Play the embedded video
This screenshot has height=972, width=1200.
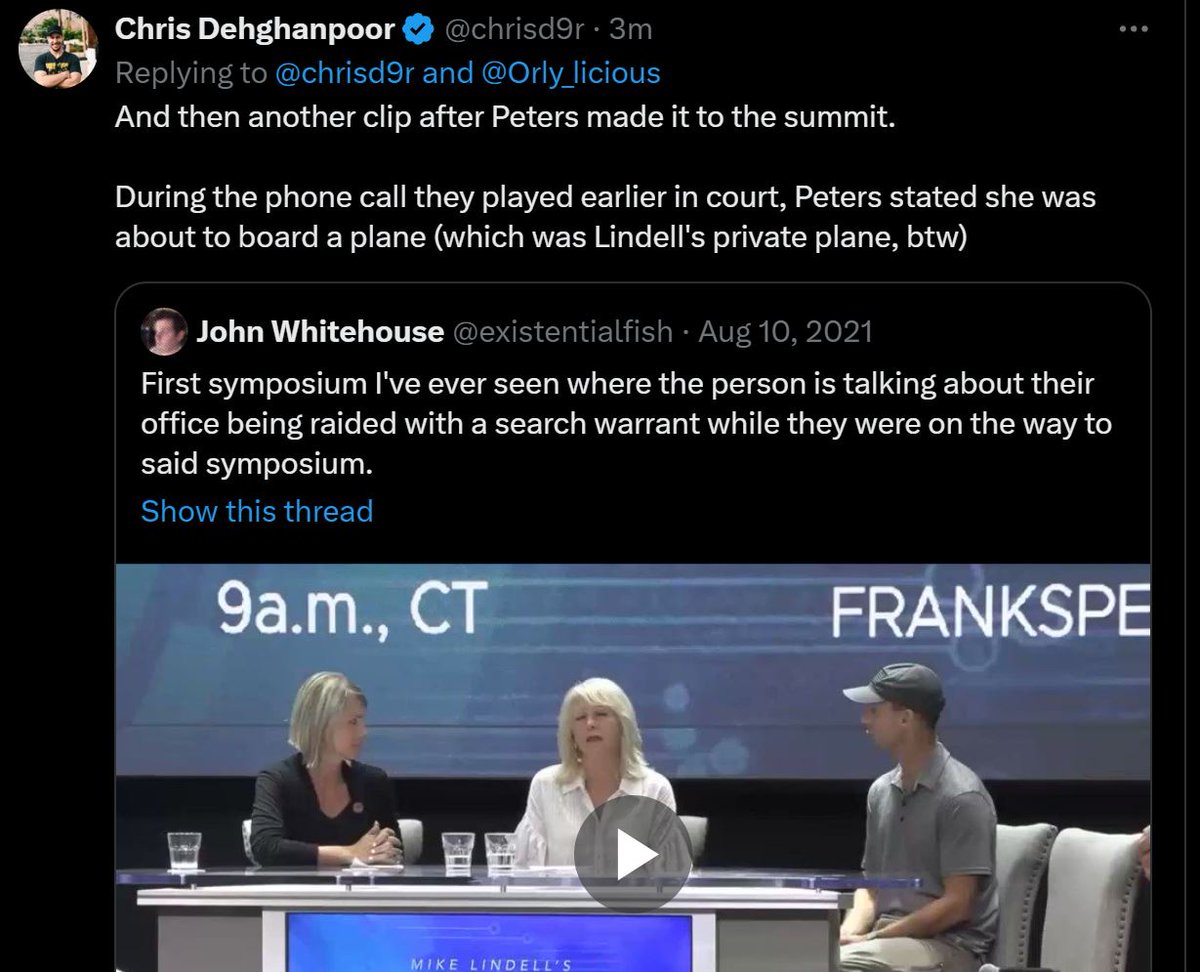(x=633, y=852)
